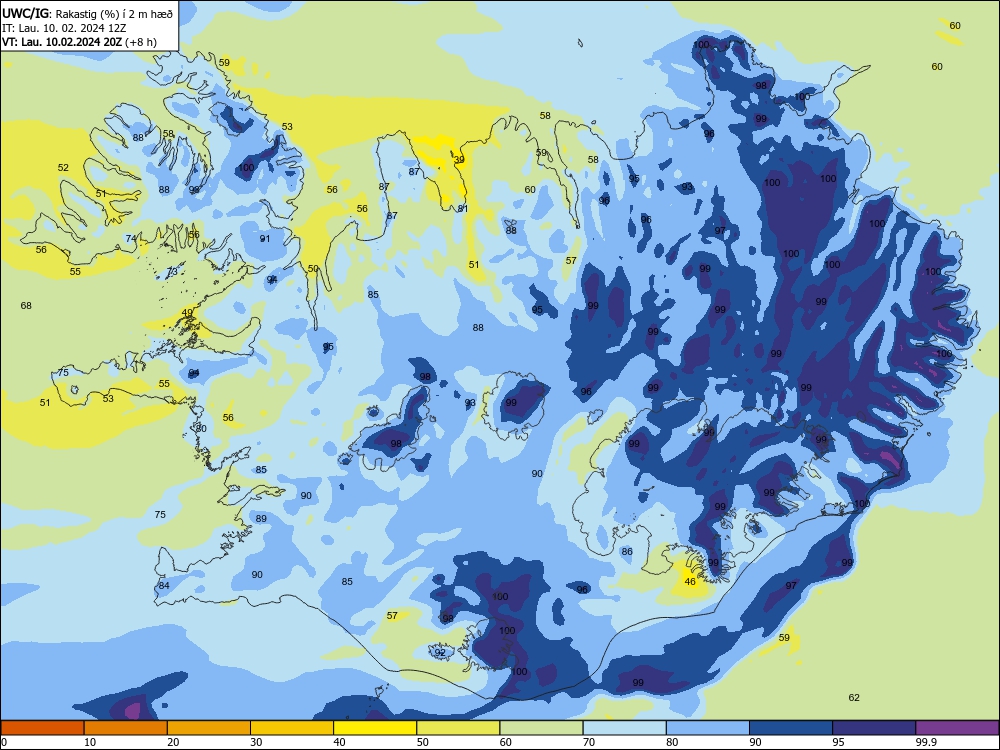Click the 20–30 legend color swatch
This screenshot has height=750, width=1000.
pyautogui.click(x=209, y=728)
